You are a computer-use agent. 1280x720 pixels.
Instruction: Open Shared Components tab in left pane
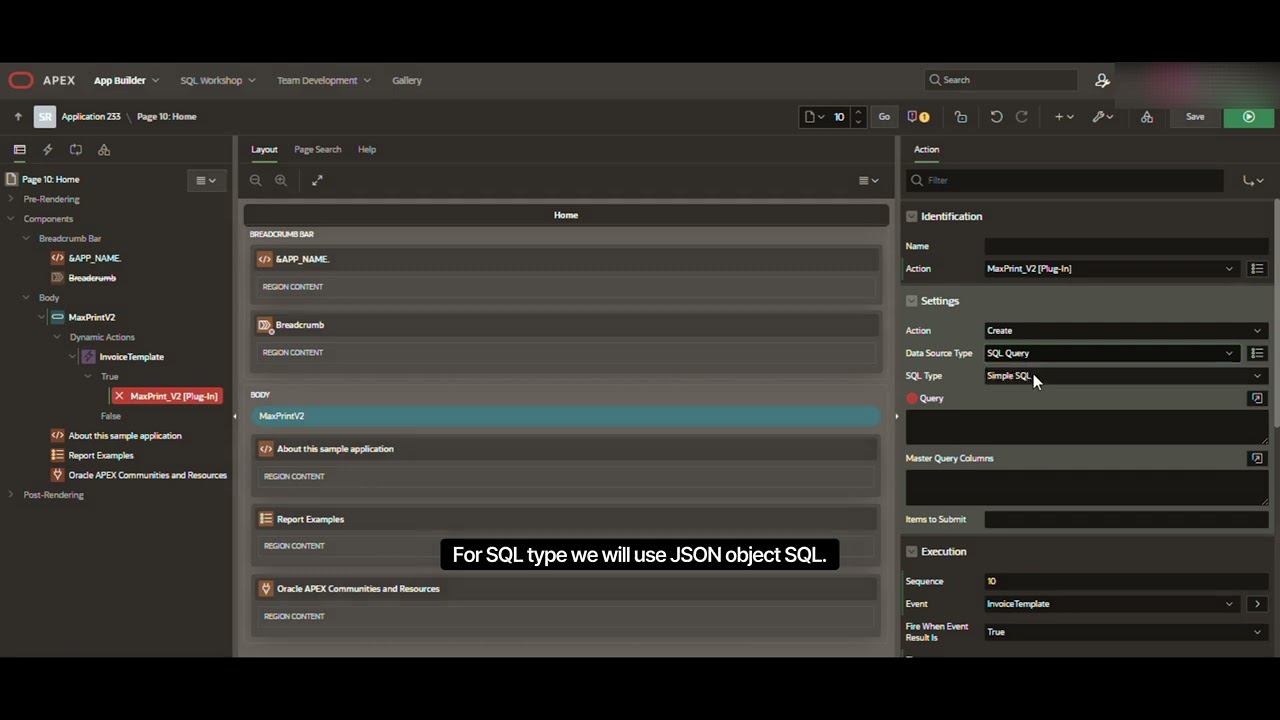click(x=104, y=150)
